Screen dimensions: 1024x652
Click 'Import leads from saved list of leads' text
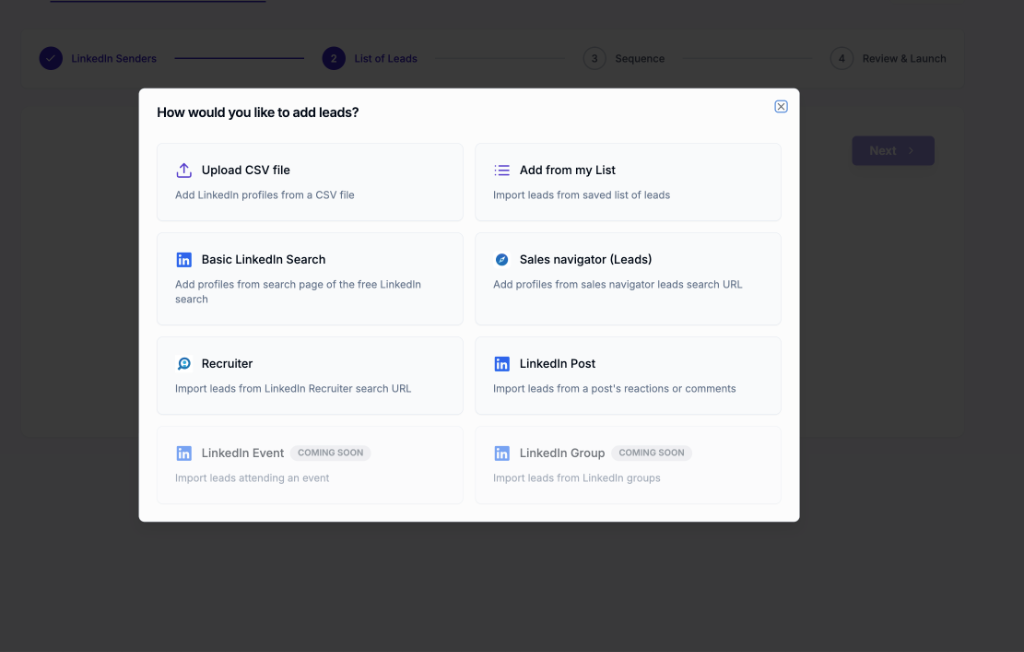(581, 195)
